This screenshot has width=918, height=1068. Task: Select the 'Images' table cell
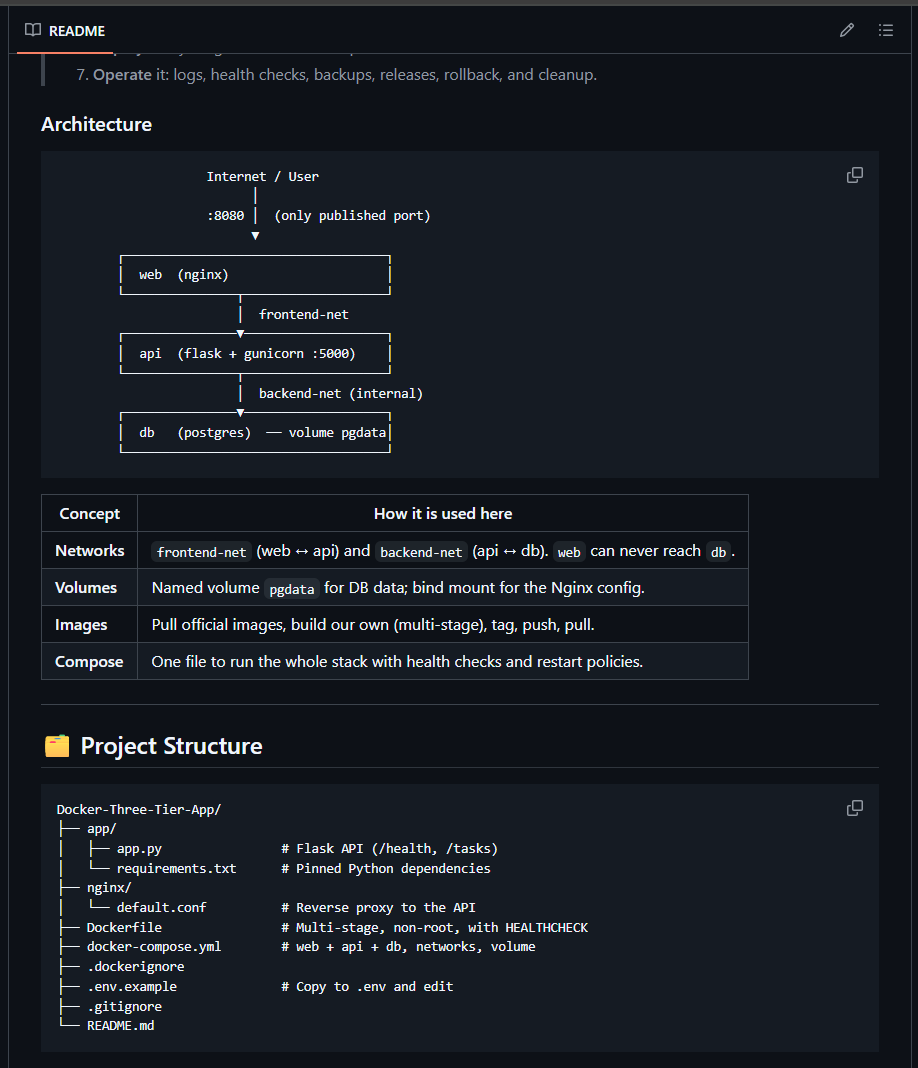[x=89, y=625]
